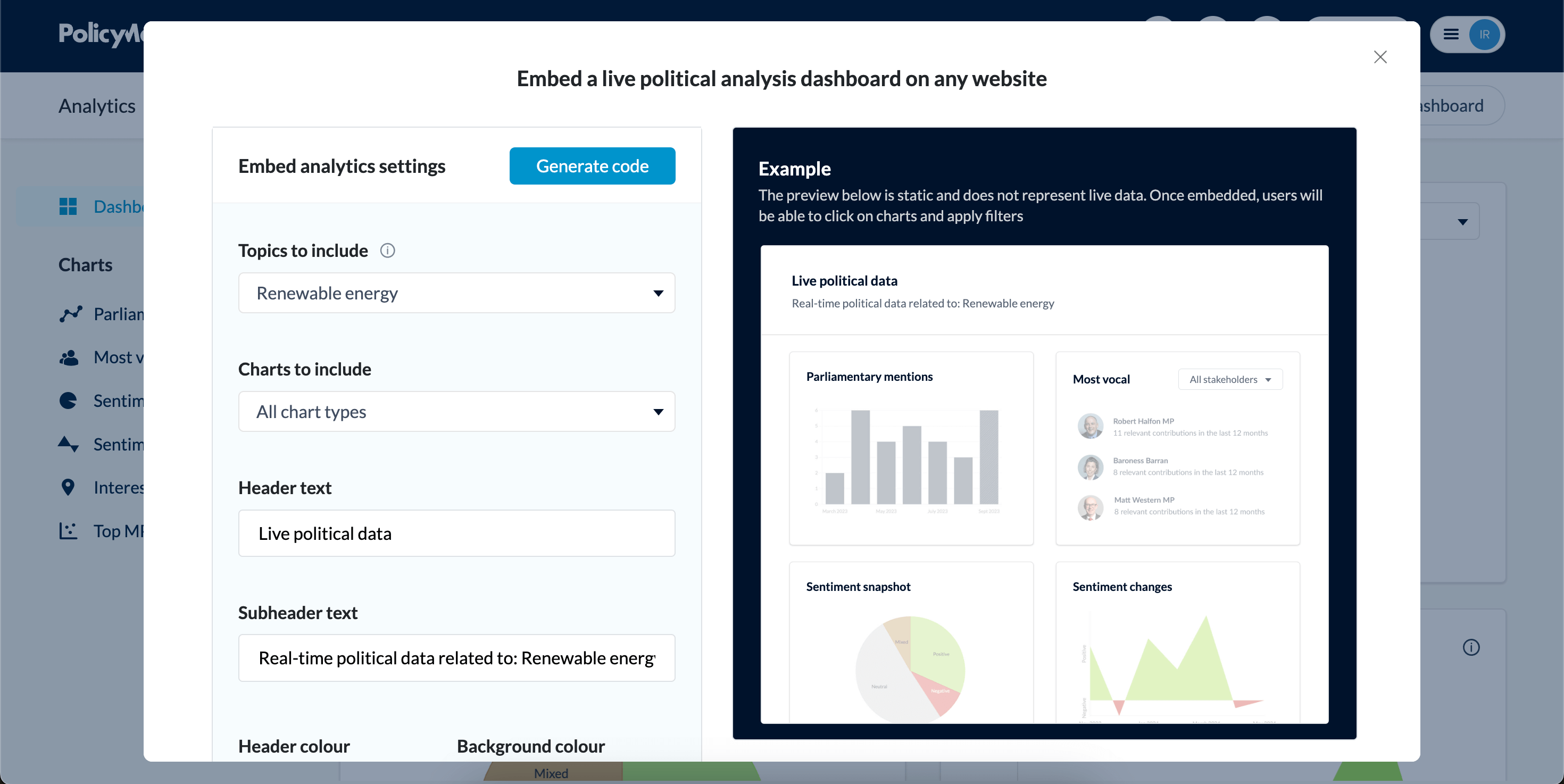
Task: Click the Robert Halfon MP avatar thumbnail
Action: click(x=1091, y=426)
